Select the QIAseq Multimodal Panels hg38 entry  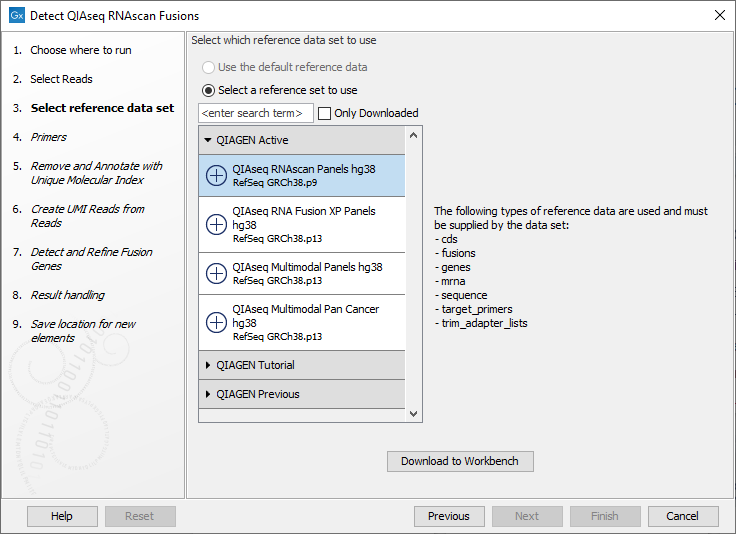pos(306,273)
